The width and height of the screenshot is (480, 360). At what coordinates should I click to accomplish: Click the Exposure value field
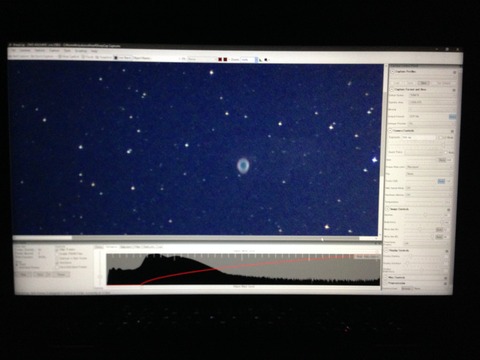point(419,137)
